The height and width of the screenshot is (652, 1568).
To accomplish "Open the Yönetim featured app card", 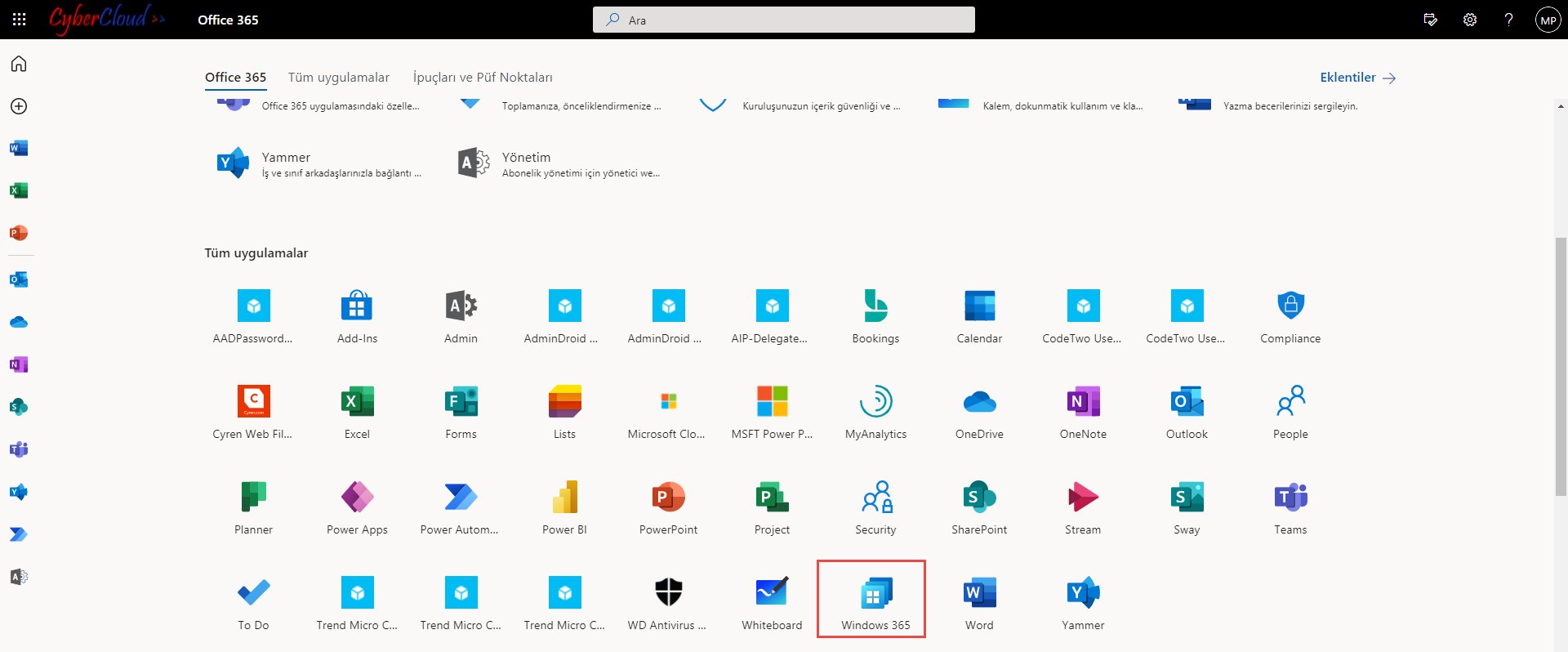I will [559, 163].
